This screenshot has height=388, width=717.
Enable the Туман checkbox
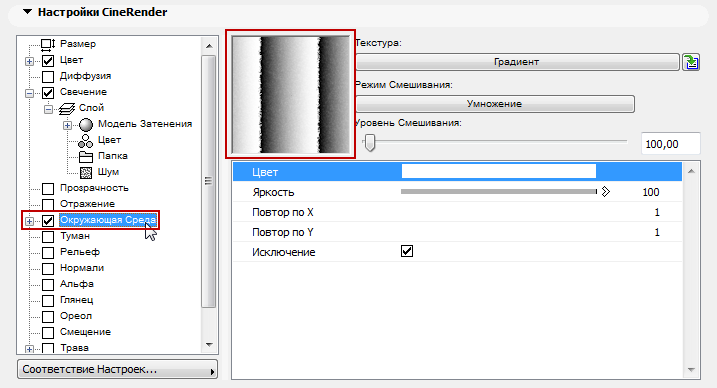pos(48,237)
